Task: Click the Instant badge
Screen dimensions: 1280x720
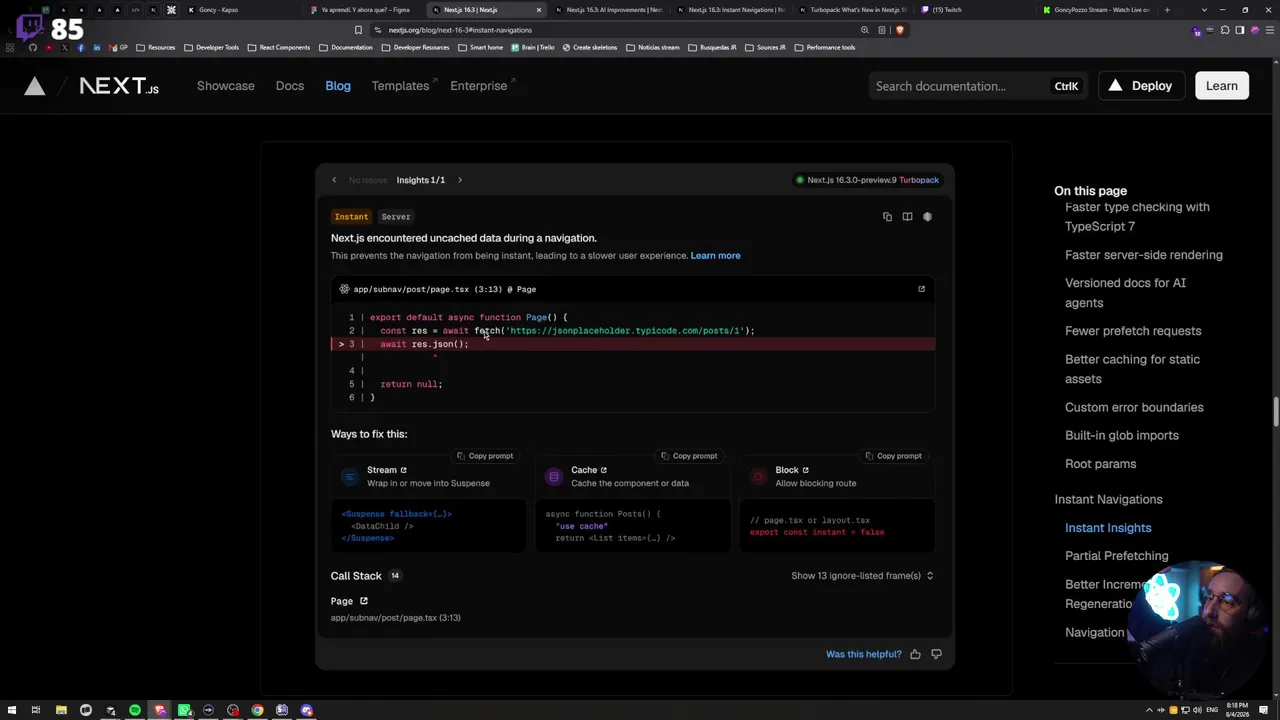Action: 351,217
